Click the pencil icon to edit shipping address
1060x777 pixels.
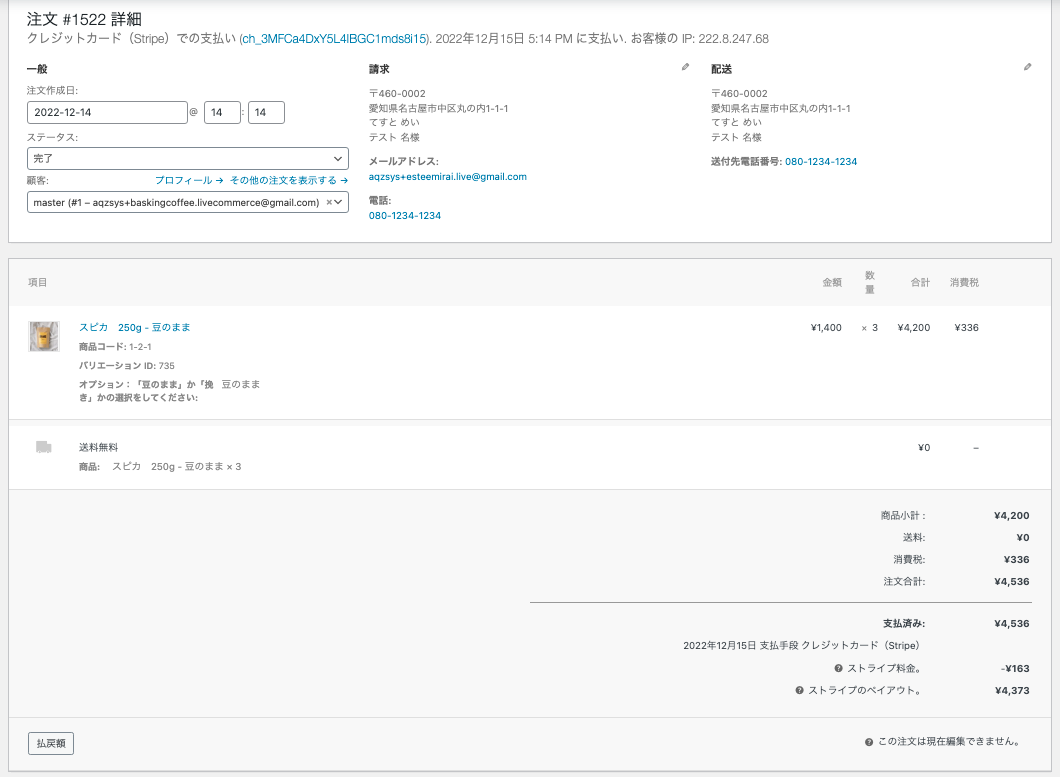1027,67
